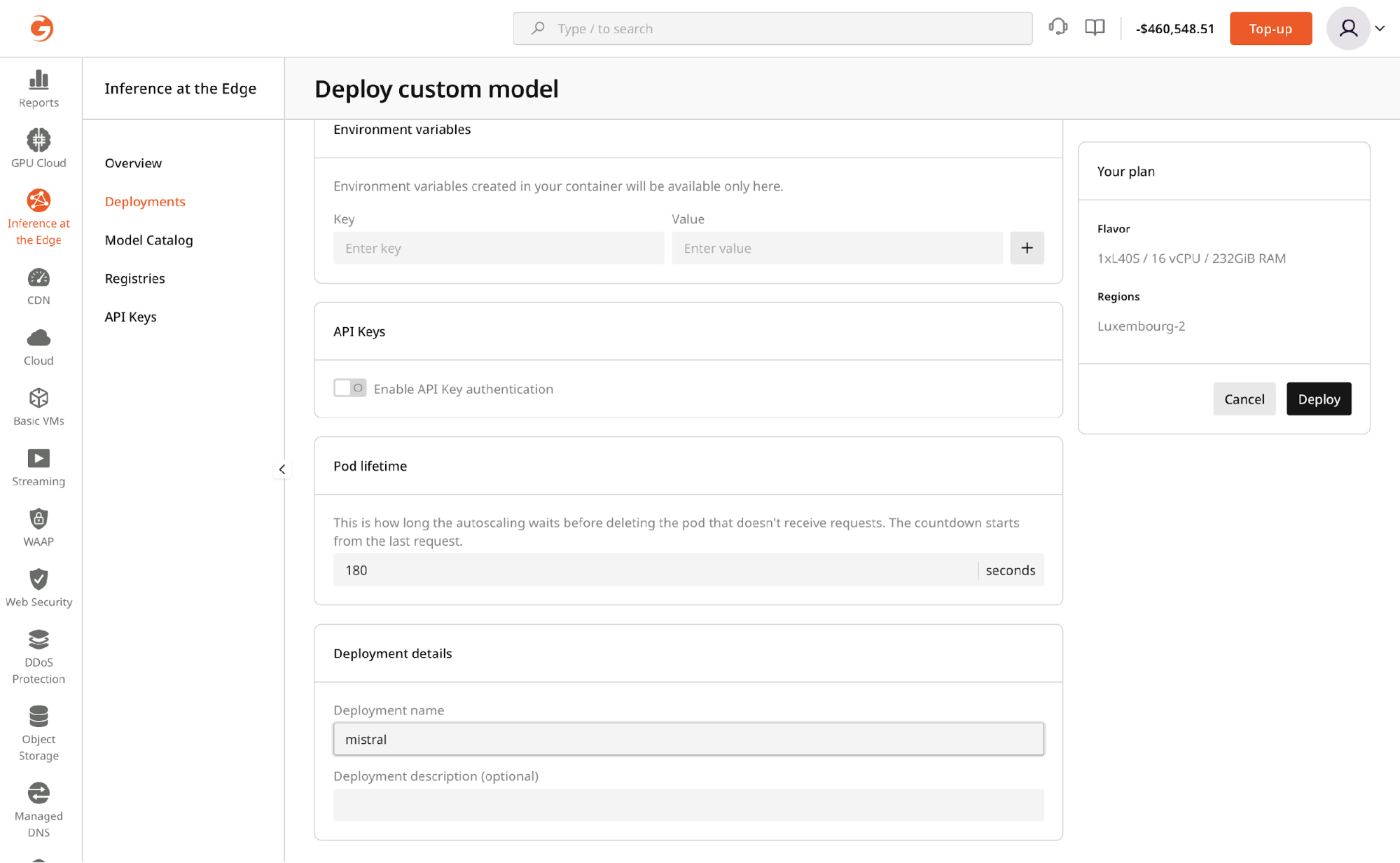Click the account balance amount
1400x863 pixels.
click(x=1174, y=29)
